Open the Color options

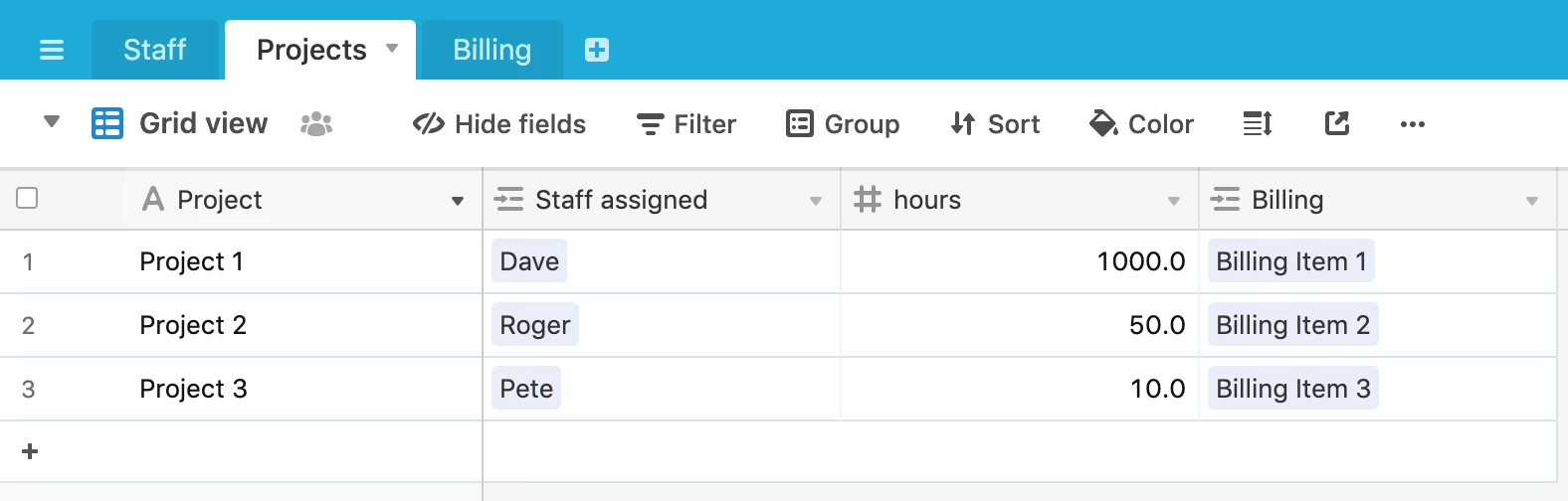pos(1141,124)
